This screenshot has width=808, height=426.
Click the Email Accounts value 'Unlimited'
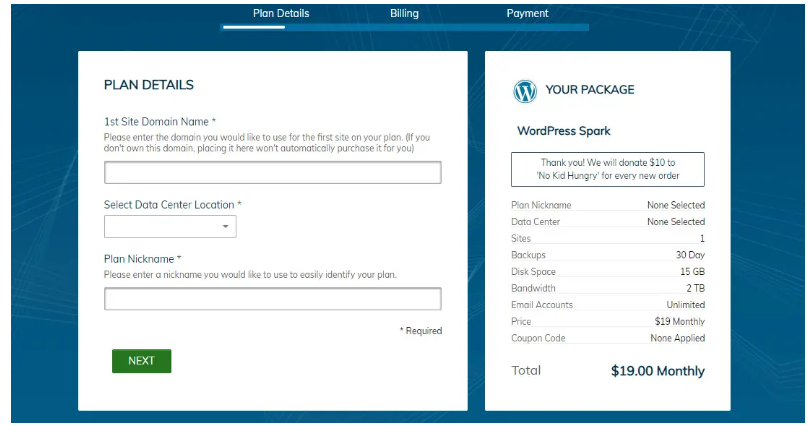pos(685,304)
